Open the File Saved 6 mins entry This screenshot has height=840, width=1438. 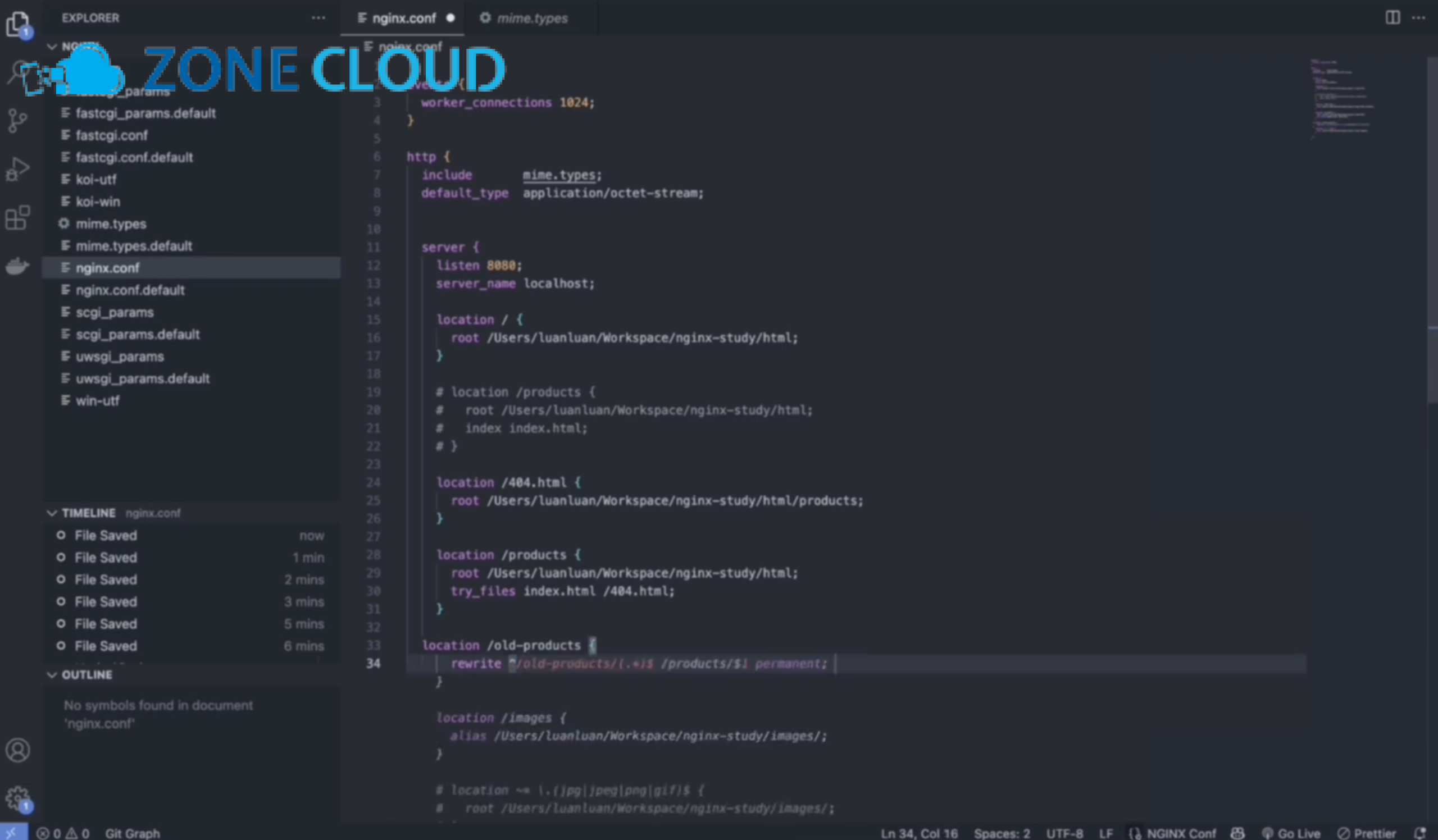click(x=192, y=646)
